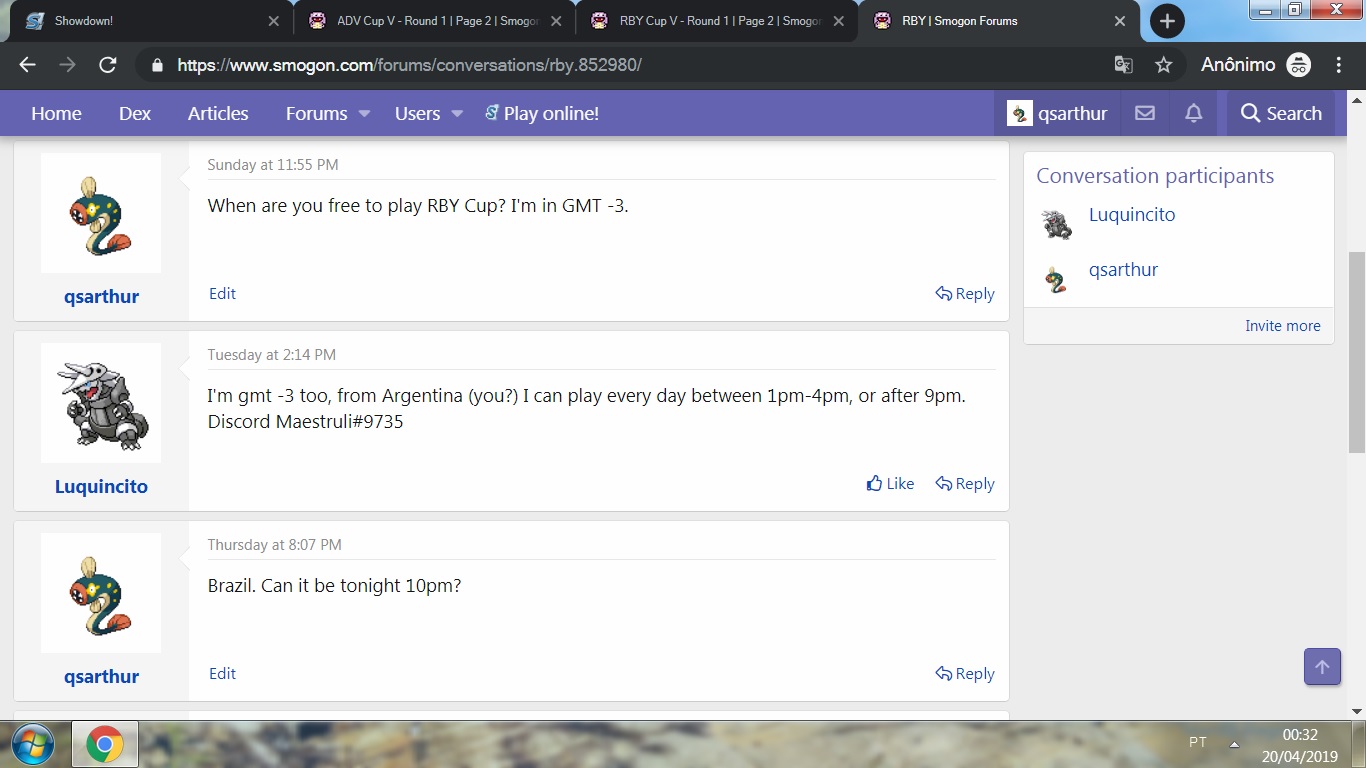Click the translate page icon
The height and width of the screenshot is (768, 1366).
click(x=1123, y=65)
